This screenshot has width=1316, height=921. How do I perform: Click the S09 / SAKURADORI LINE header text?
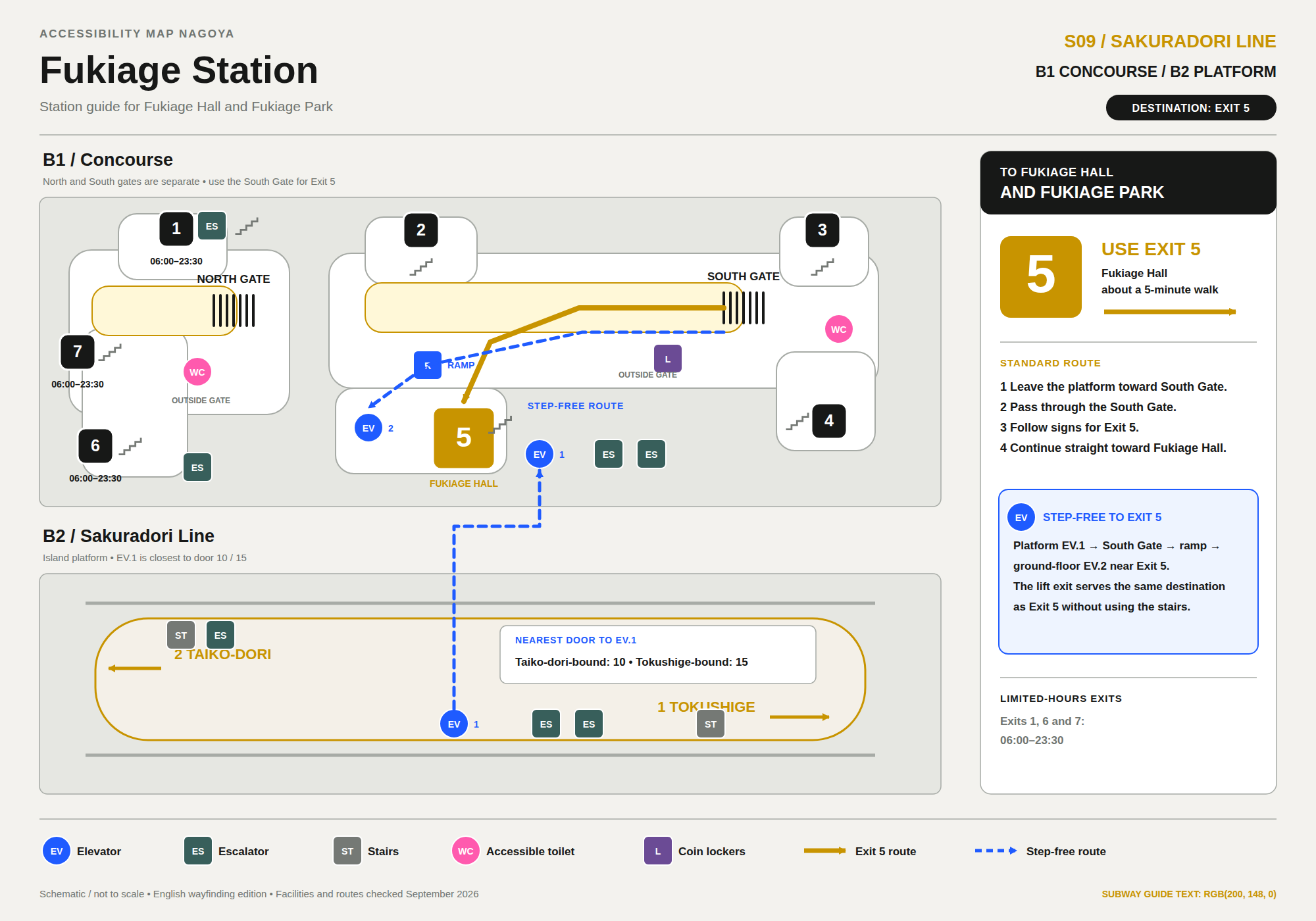1170,41
